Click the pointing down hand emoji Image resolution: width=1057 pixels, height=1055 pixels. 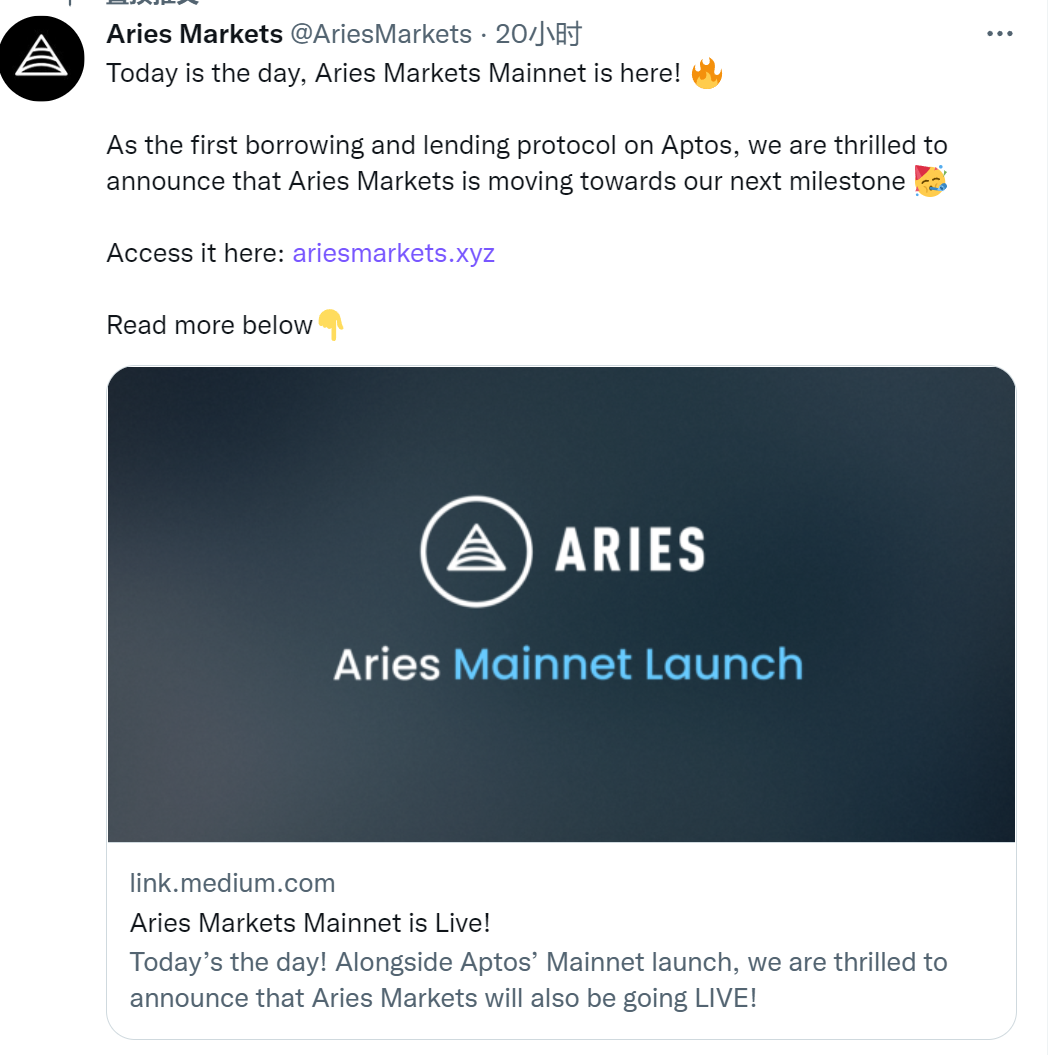(x=331, y=325)
